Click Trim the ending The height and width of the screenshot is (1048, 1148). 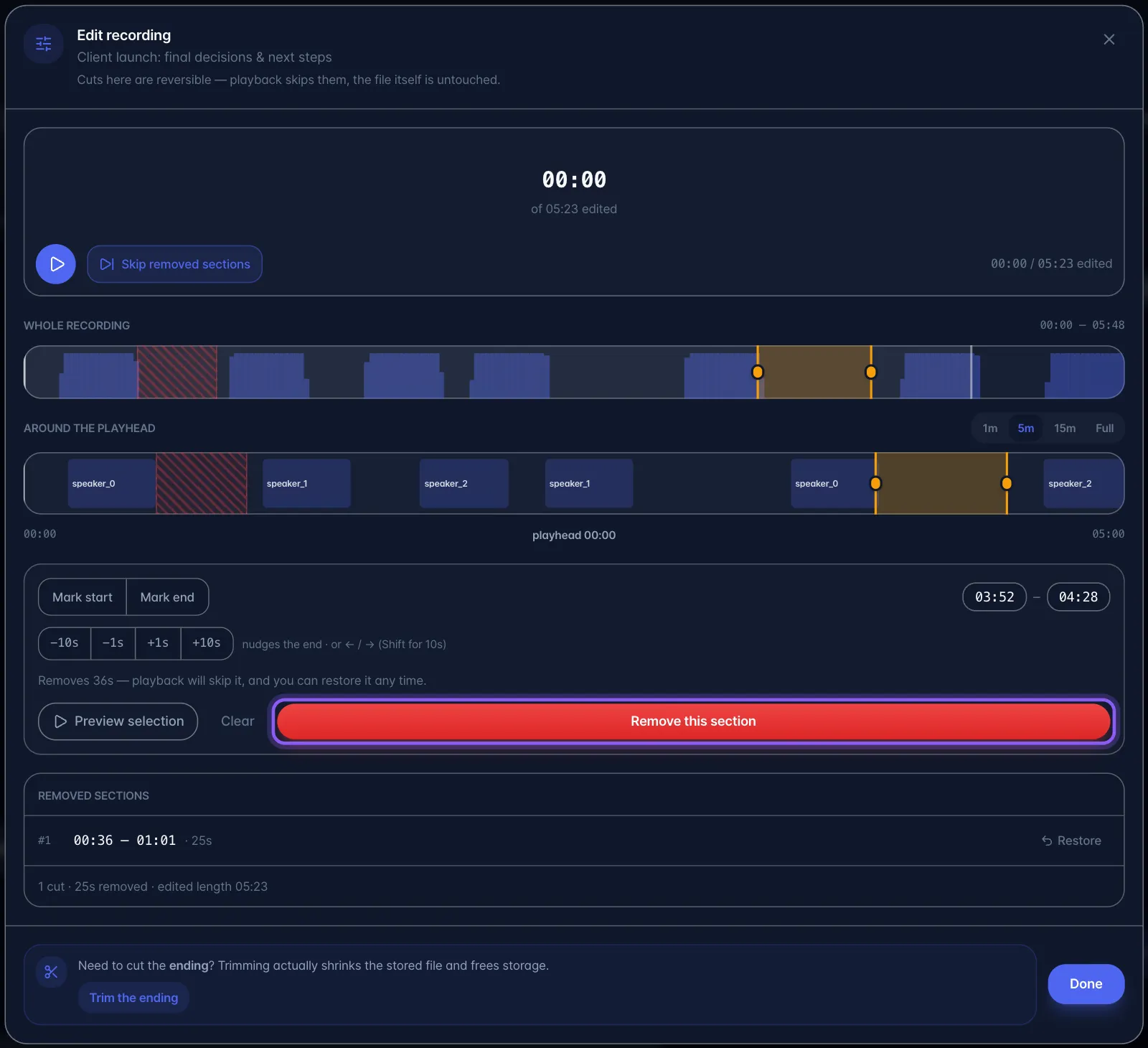pyautogui.click(x=133, y=998)
